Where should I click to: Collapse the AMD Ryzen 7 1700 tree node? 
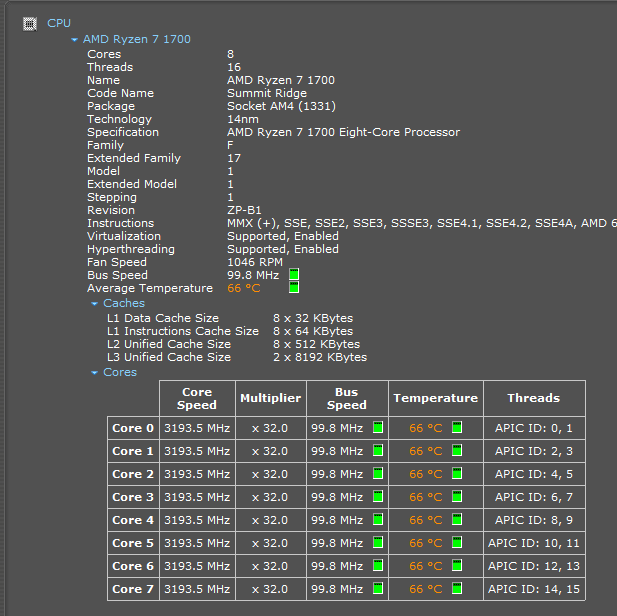(x=74, y=40)
